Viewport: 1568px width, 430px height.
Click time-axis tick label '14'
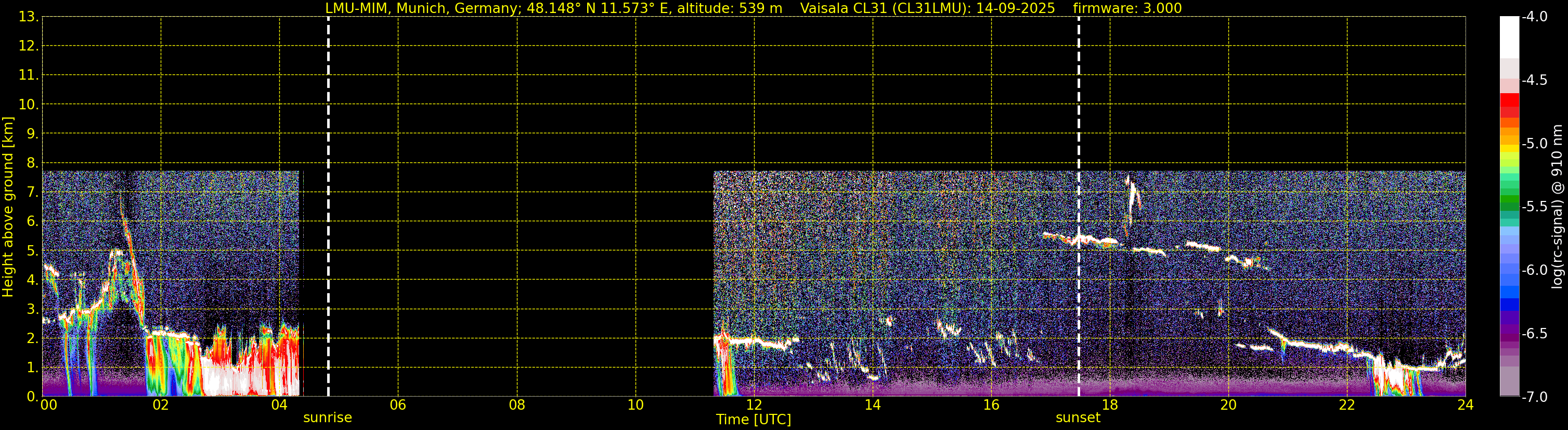[873, 405]
